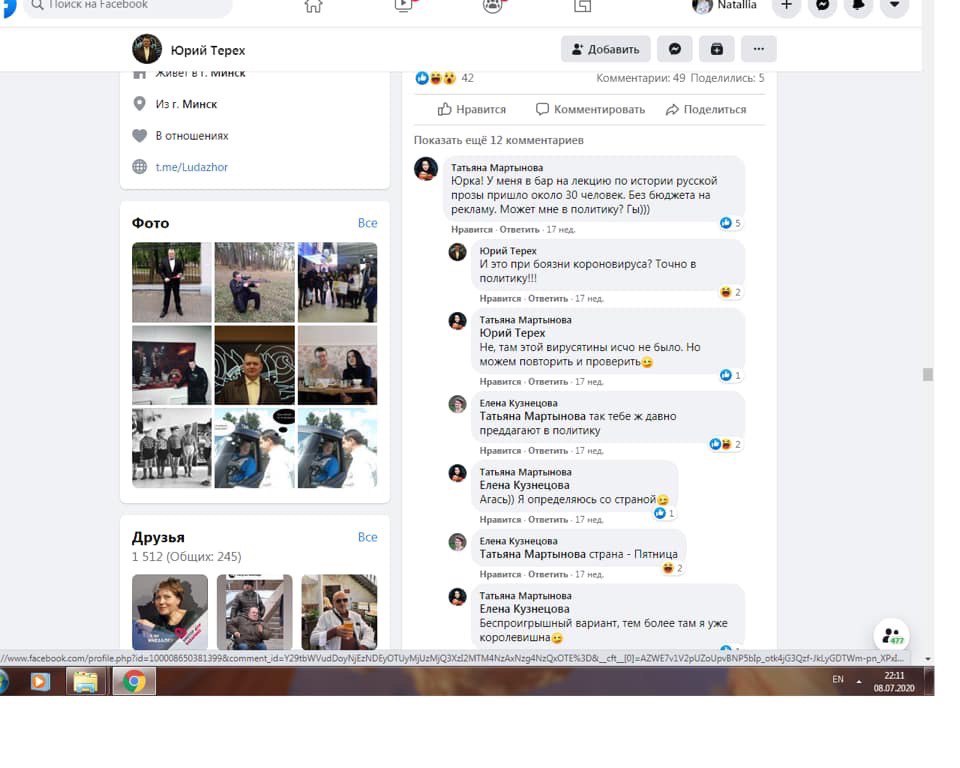Open the three-dot profile options menu
960x768 pixels.
click(759, 49)
